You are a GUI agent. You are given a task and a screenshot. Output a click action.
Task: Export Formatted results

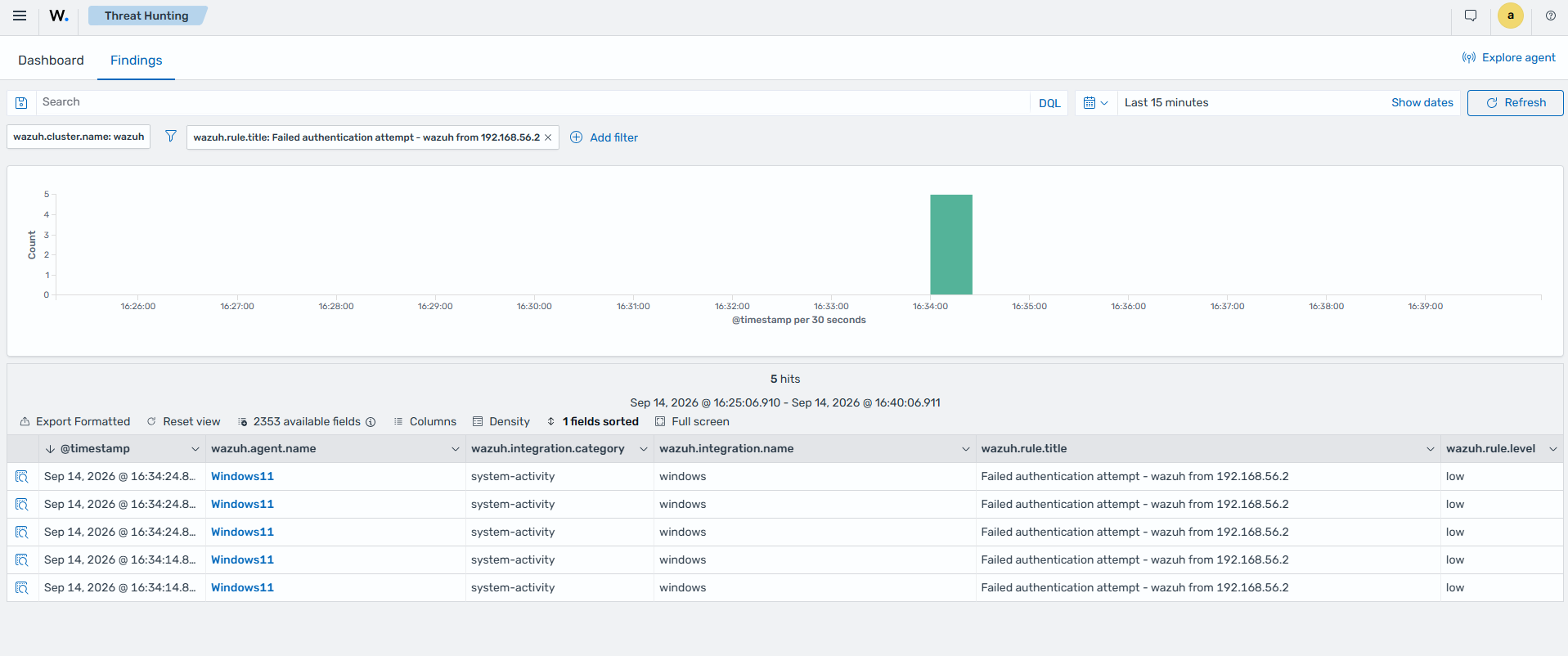tap(74, 422)
